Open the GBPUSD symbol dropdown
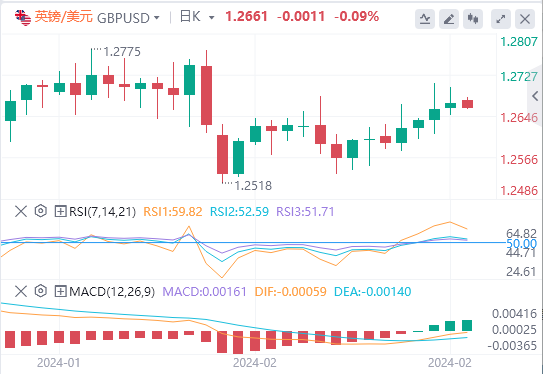The height and width of the screenshot is (374, 543). click(x=128, y=18)
